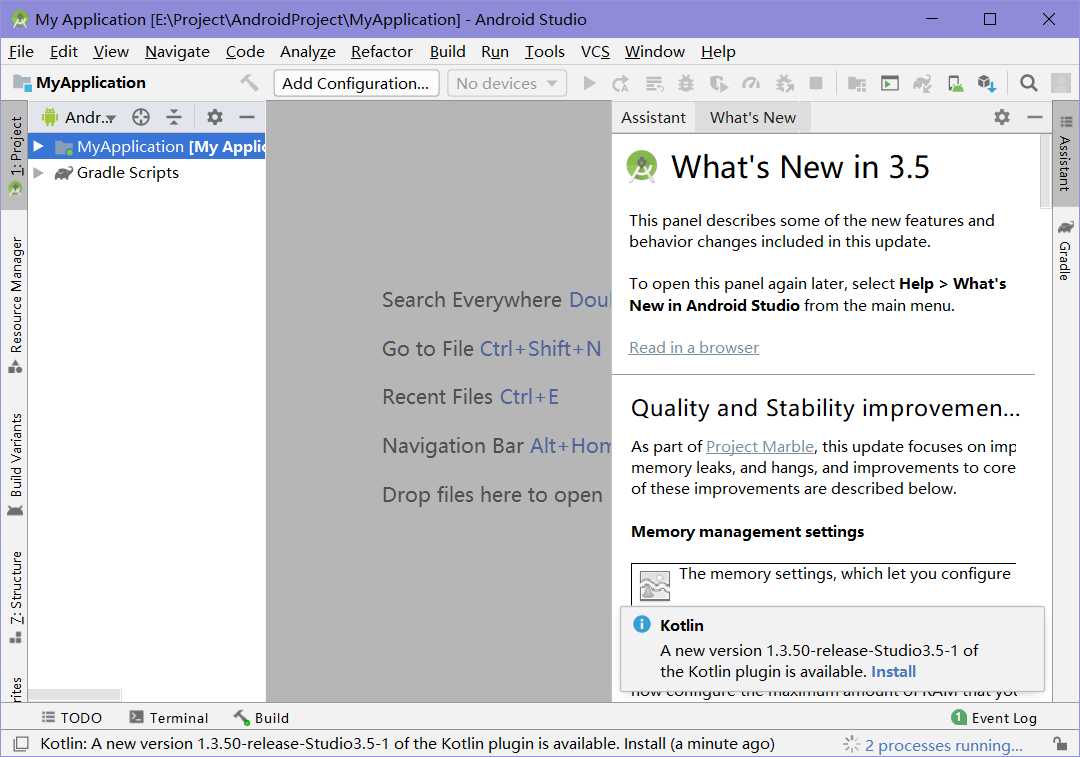Image resolution: width=1080 pixels, height=757 pixels.
Task: Click the MyApplication navigation bar breadcrumb
Action: point(80,83)
